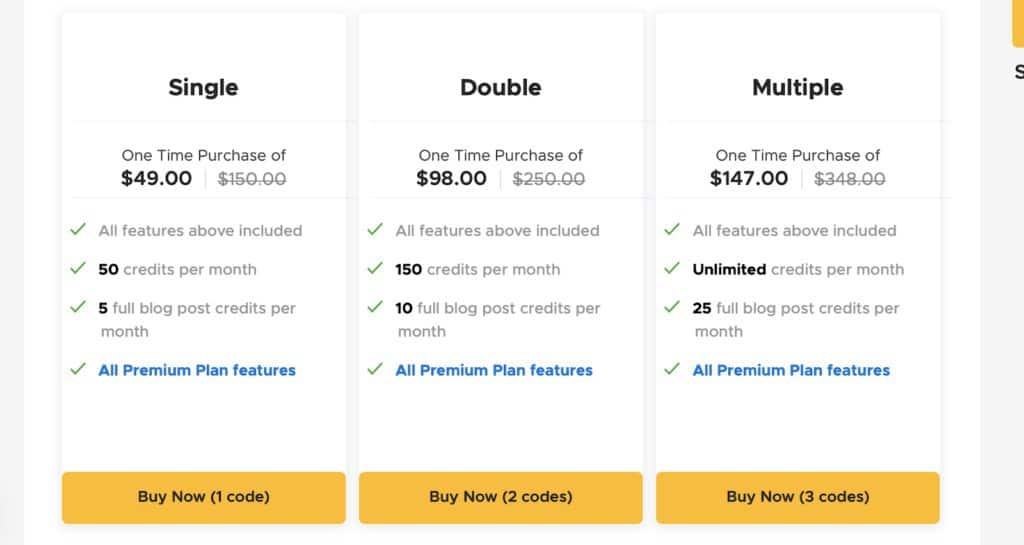Click Buy Now (1 code) button
The image size is (1024, 545).
(204, 497)
